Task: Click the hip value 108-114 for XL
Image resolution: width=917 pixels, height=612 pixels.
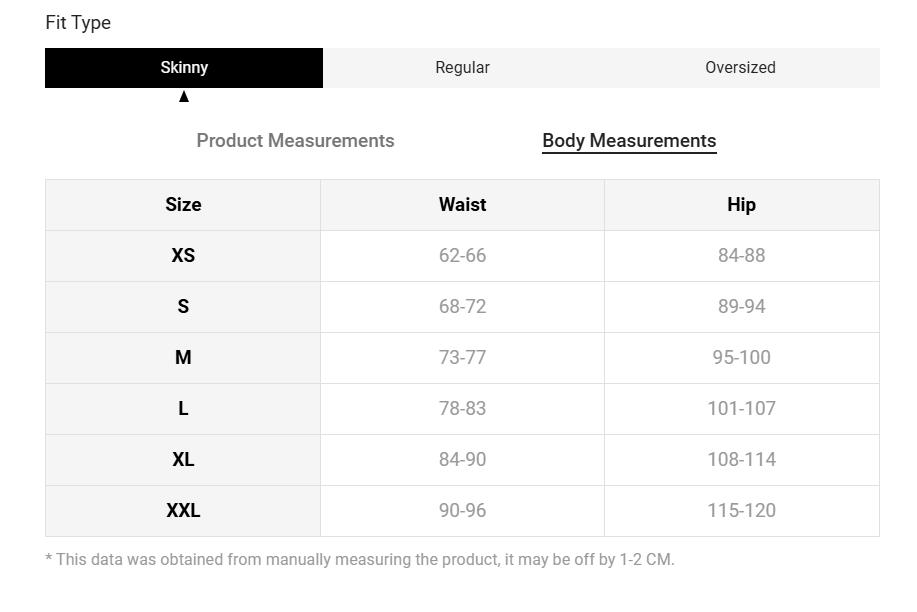Action: 742,459
